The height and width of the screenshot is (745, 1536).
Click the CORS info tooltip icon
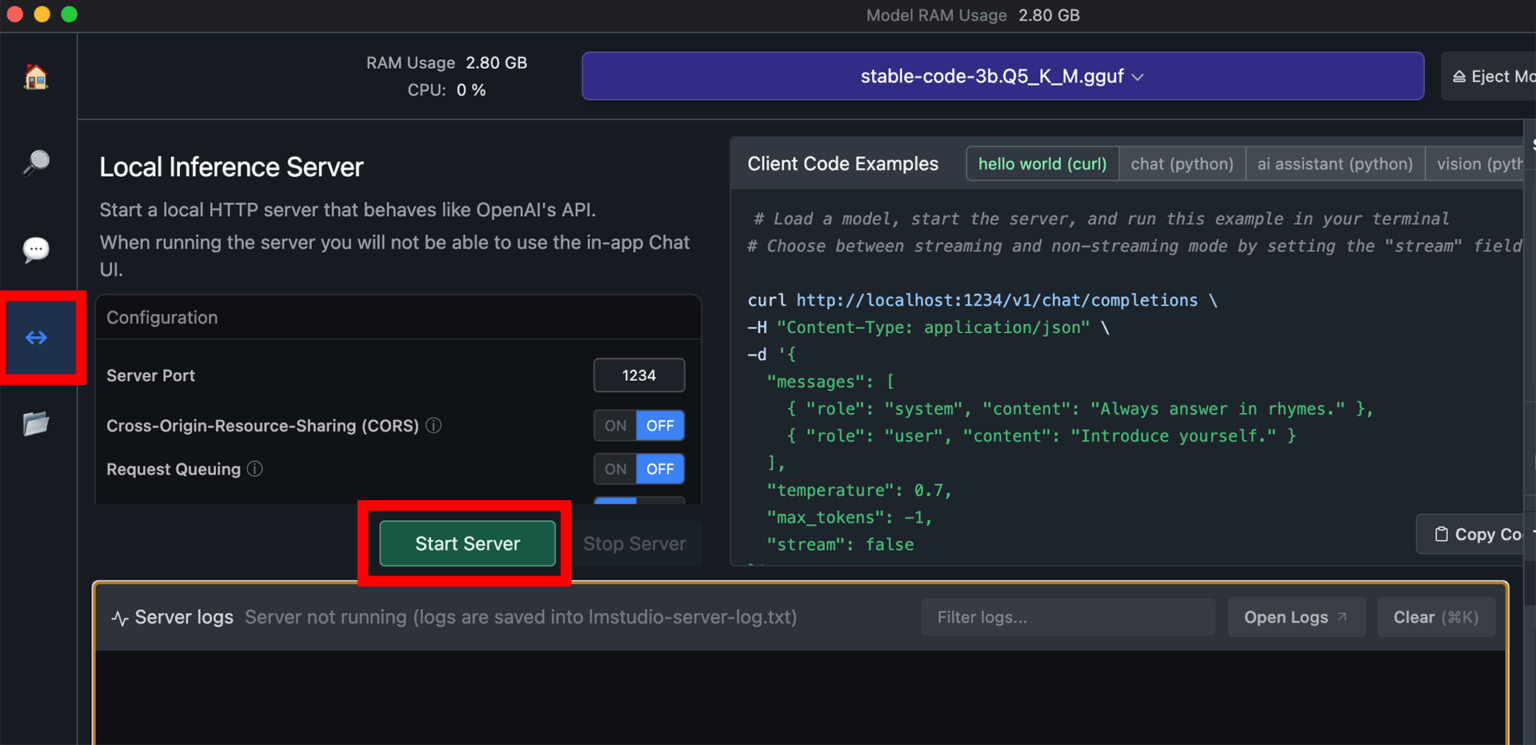(x=433, y=425)
